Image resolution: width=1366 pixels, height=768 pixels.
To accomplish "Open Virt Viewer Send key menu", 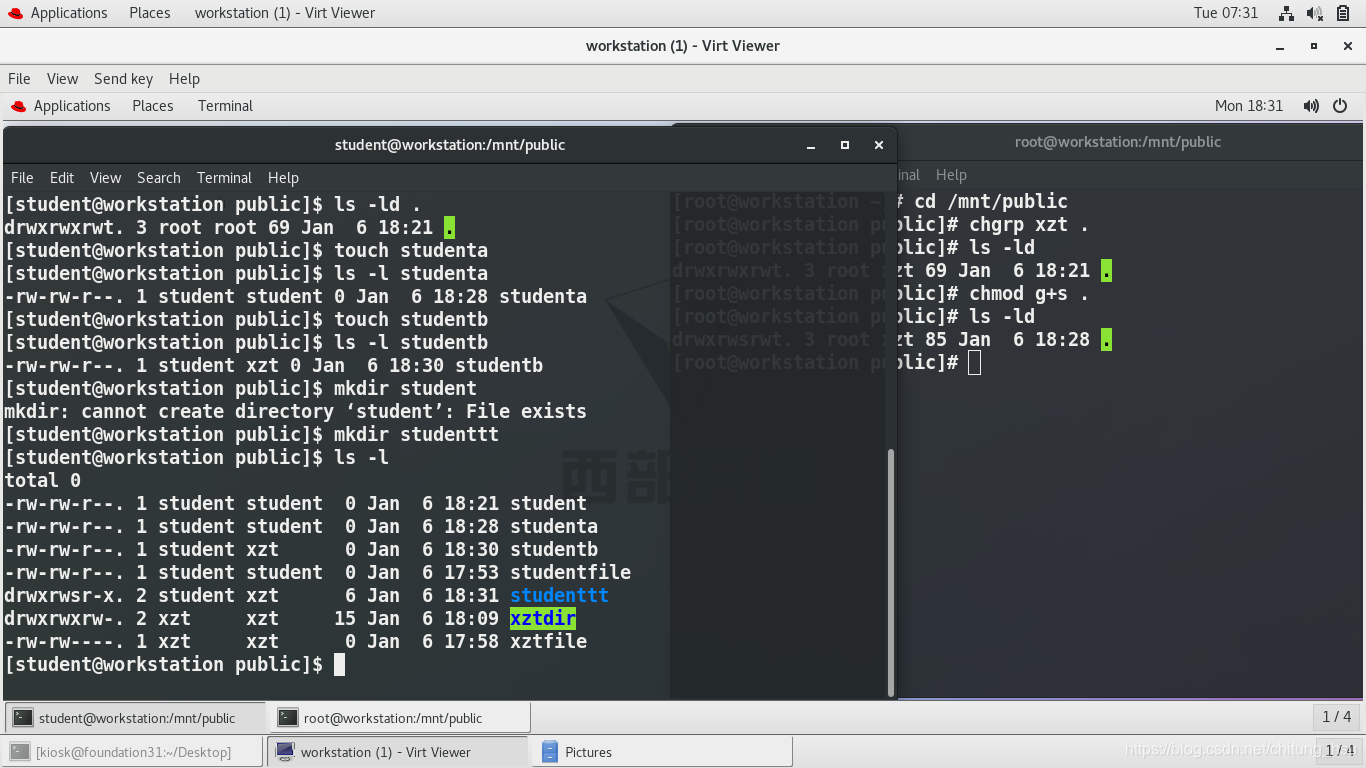I will 123,78.
